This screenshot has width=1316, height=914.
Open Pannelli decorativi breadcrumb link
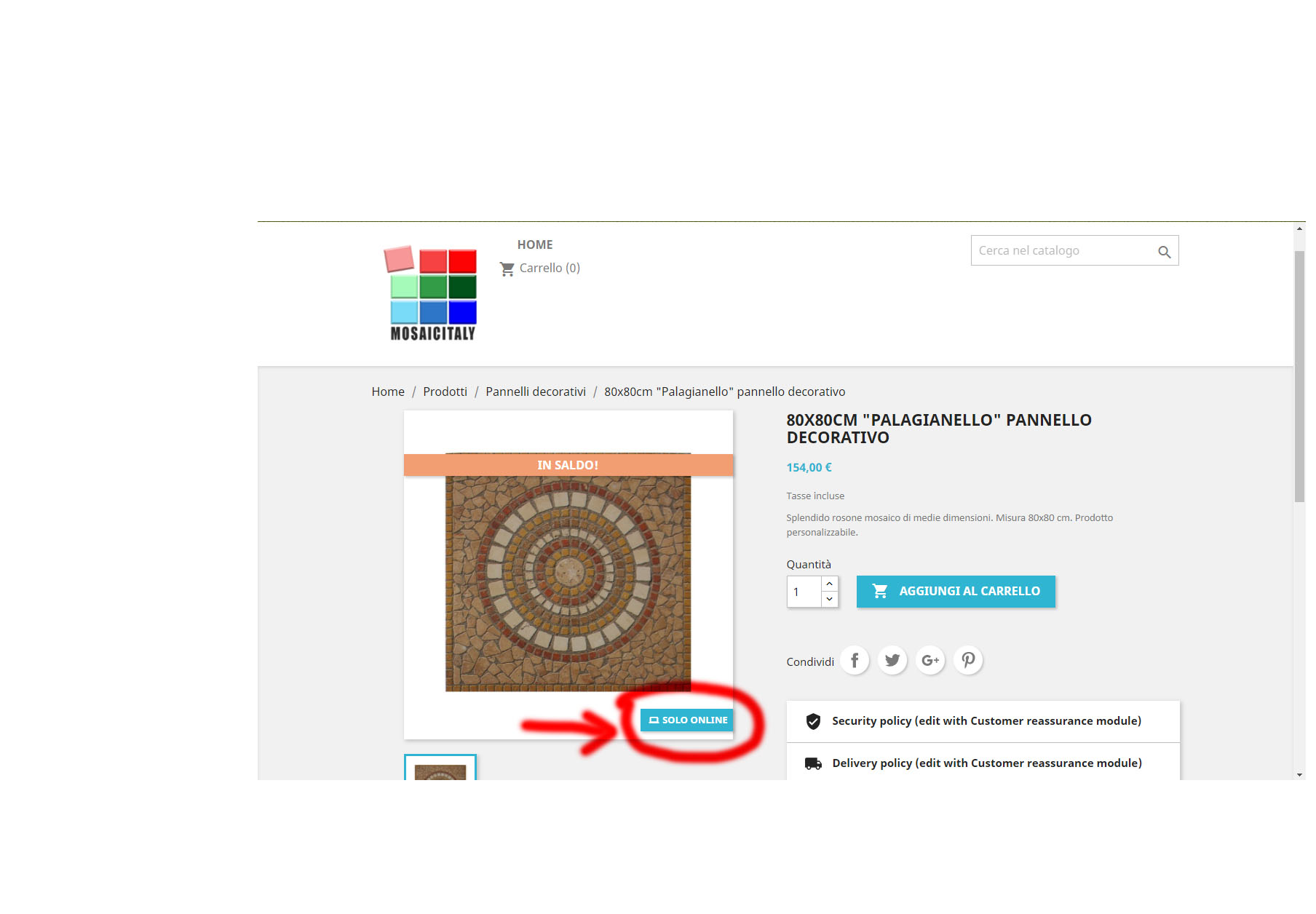[536, 392]
